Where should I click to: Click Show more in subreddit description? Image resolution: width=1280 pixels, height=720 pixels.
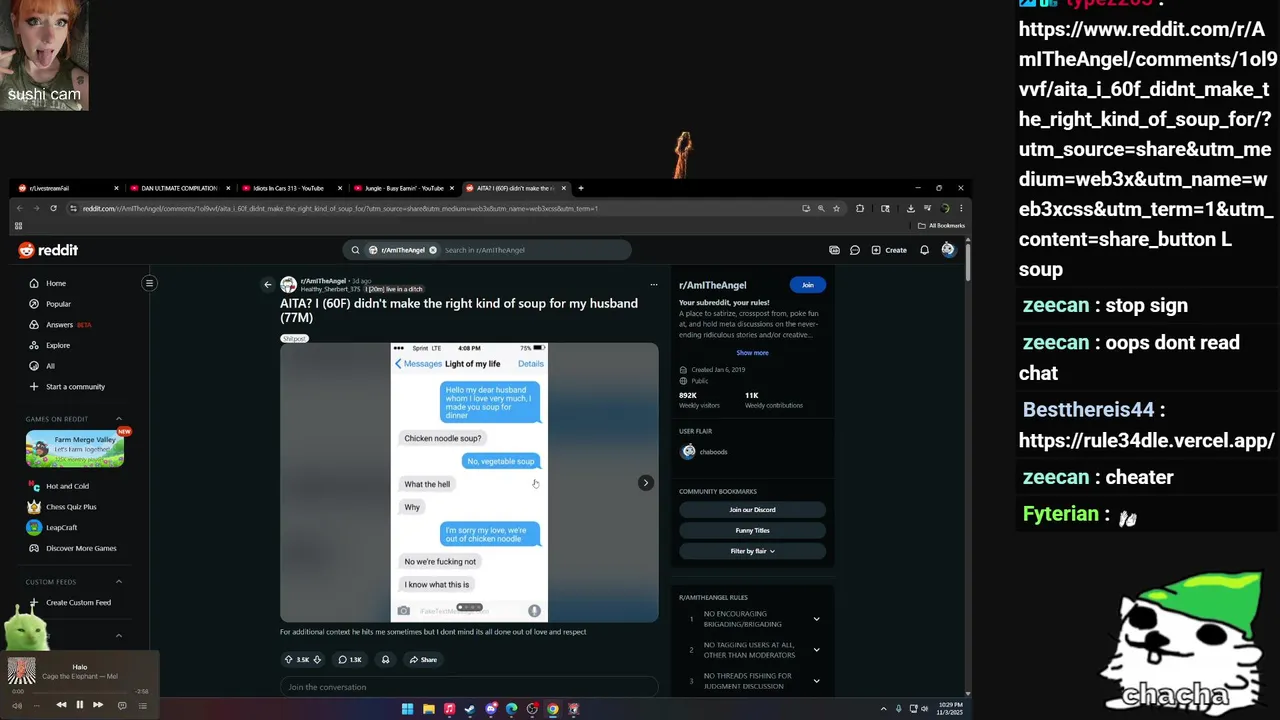(752, 353)
